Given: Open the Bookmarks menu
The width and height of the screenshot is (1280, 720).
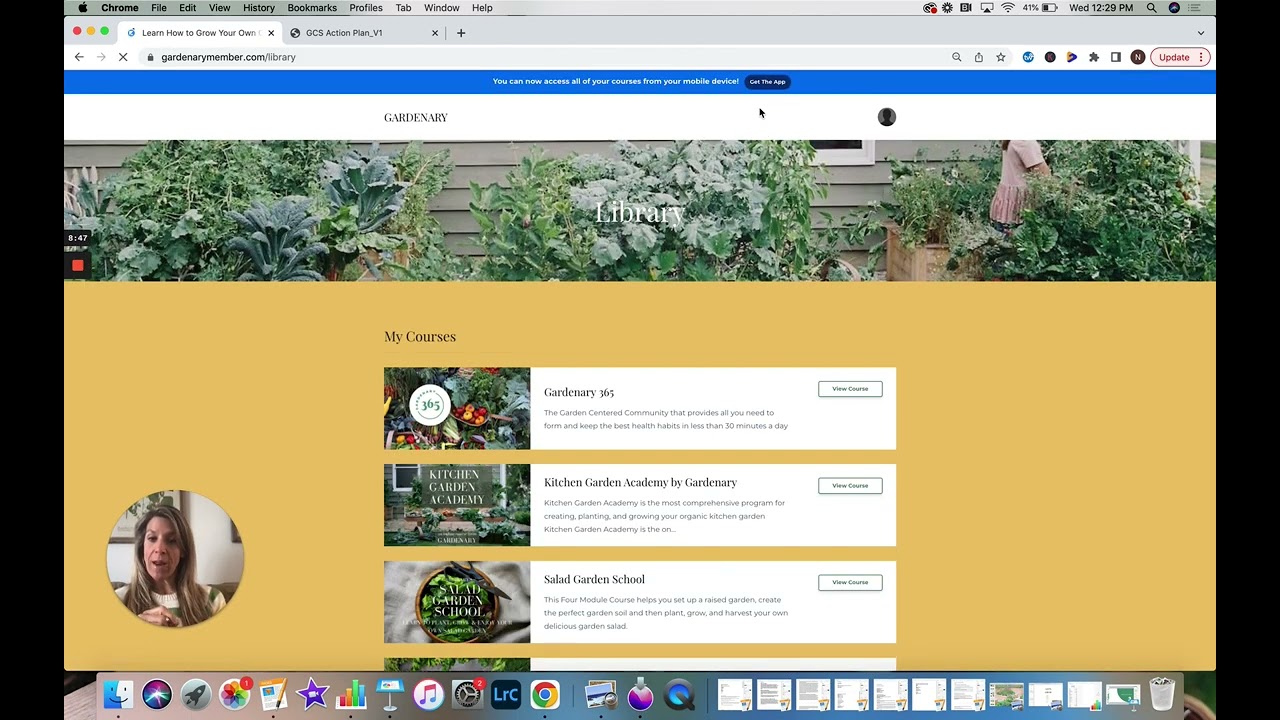Looking at the screenshot, I should 312,8.
